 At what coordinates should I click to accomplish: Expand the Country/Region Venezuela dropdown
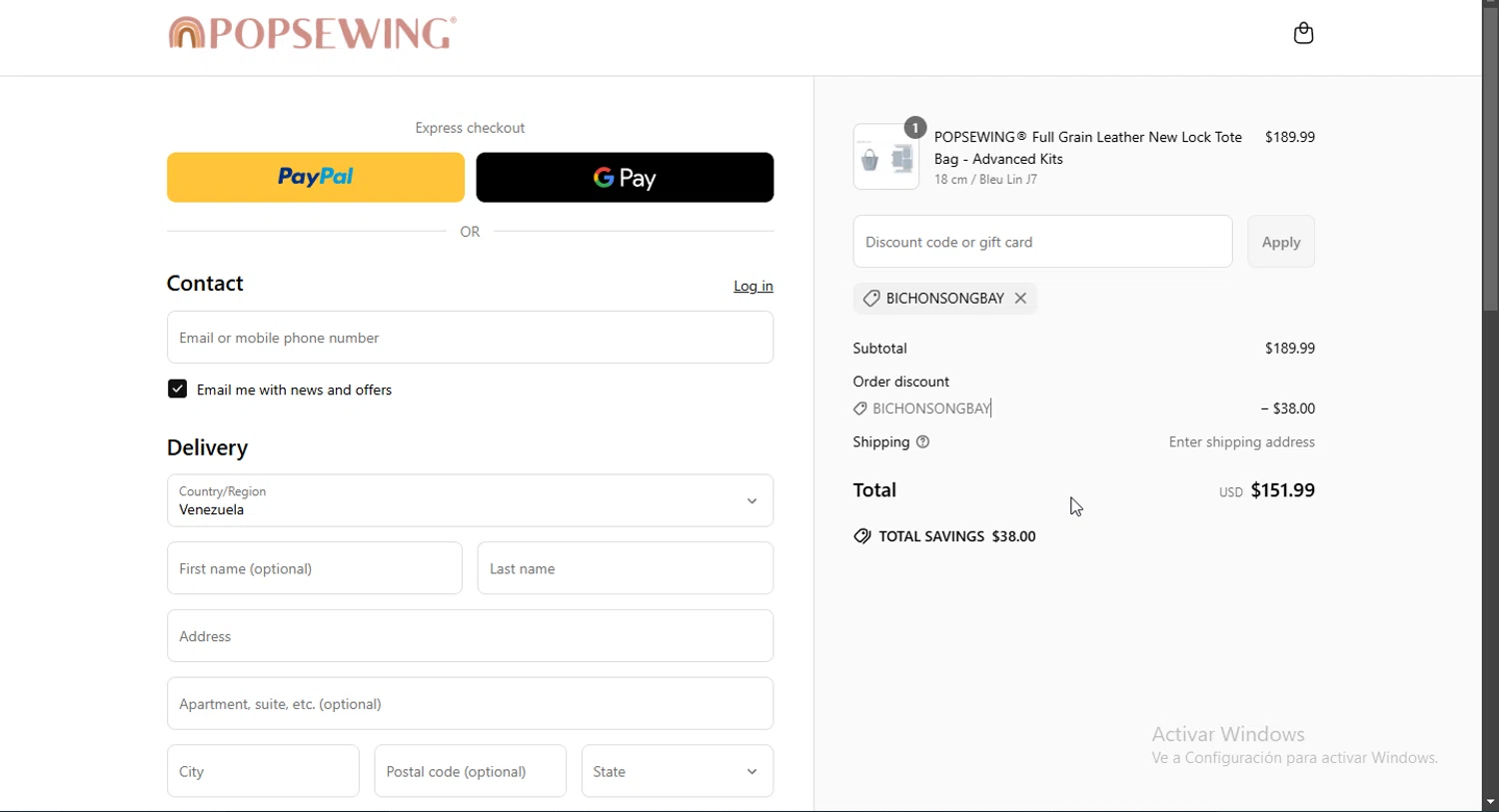pyautogui.click(x=471, y=500)
